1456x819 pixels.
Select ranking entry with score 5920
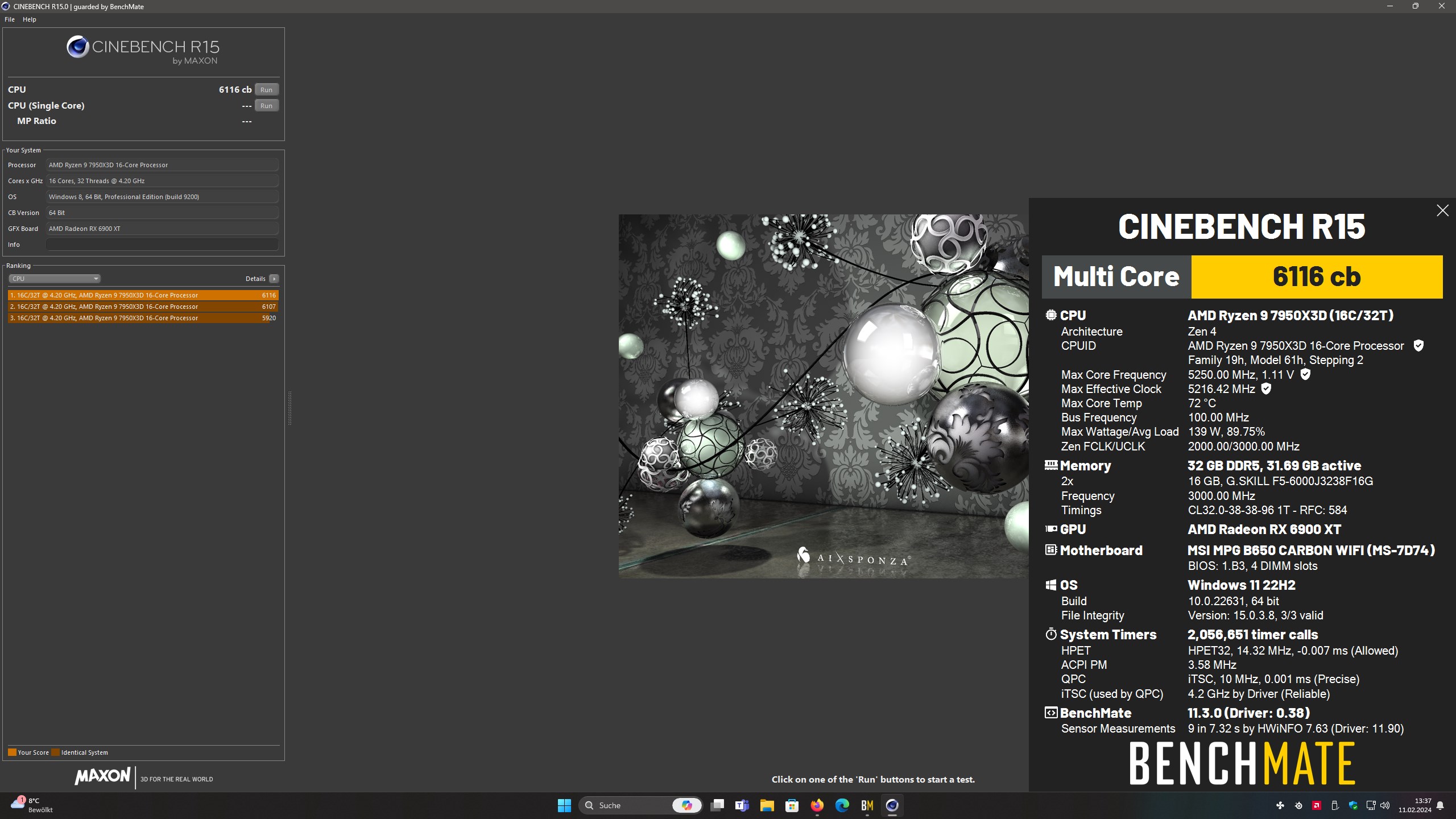tap(143, 318)
